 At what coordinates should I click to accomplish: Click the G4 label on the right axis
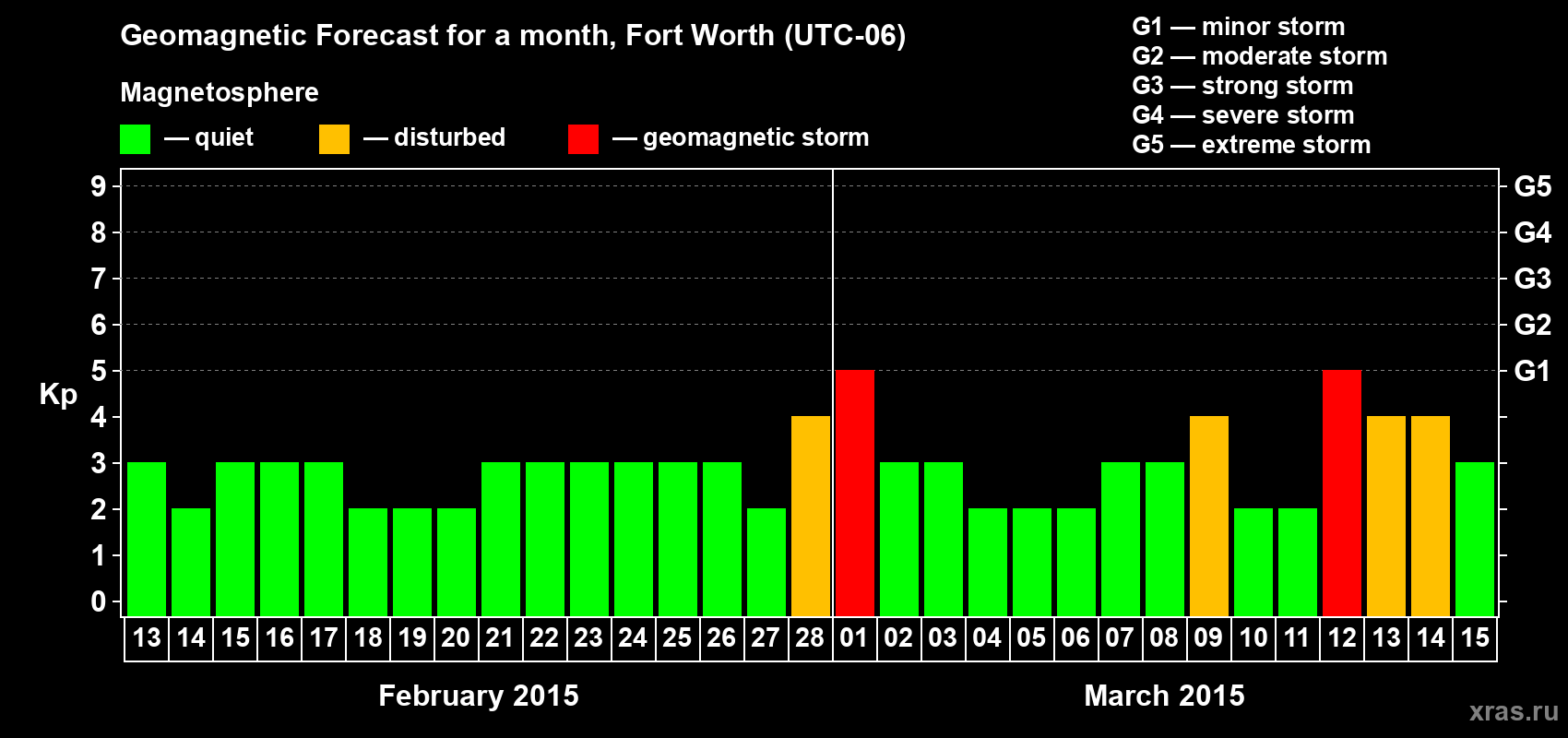[x=1533, y=232]
